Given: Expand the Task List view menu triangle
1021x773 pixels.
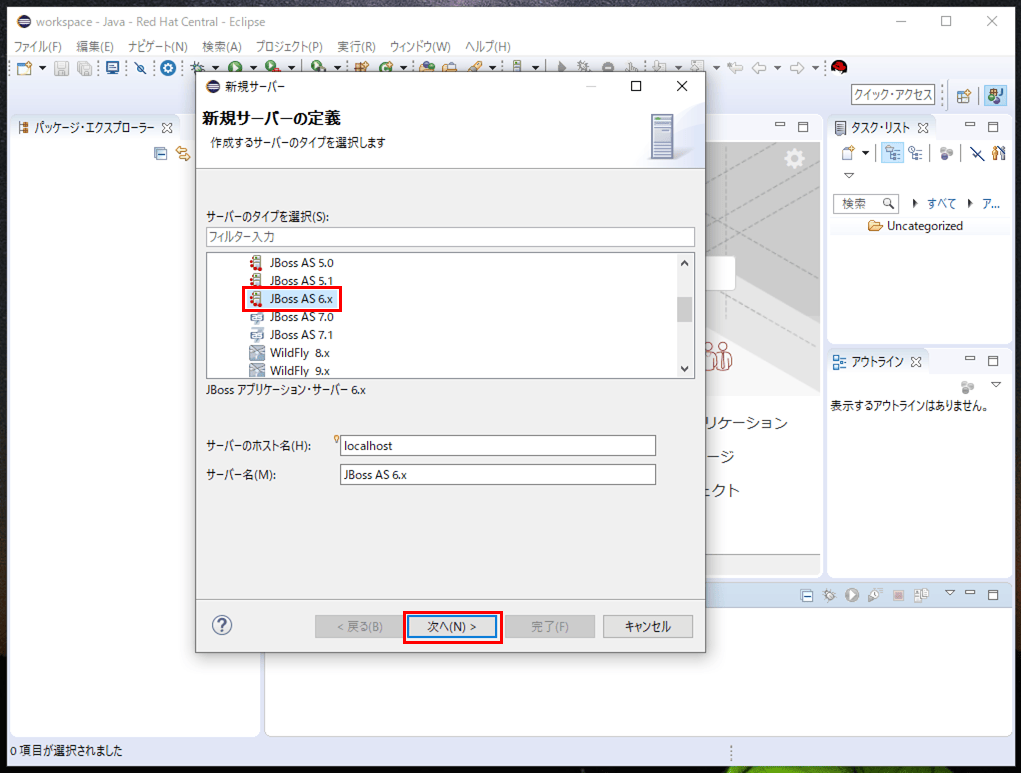Looking at the screenshot, I should pyautogui.click(x=849, y=175).
